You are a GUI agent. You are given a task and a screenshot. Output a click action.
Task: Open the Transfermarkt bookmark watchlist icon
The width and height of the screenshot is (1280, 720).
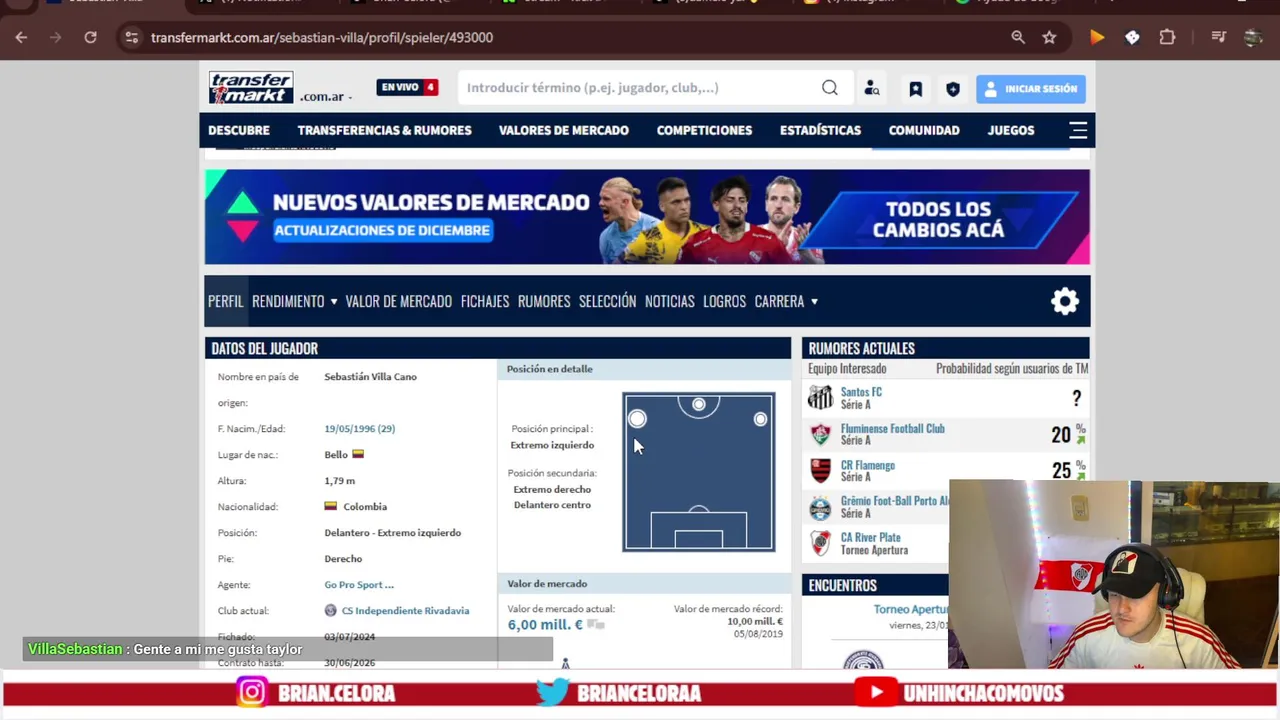click(915, 89)
